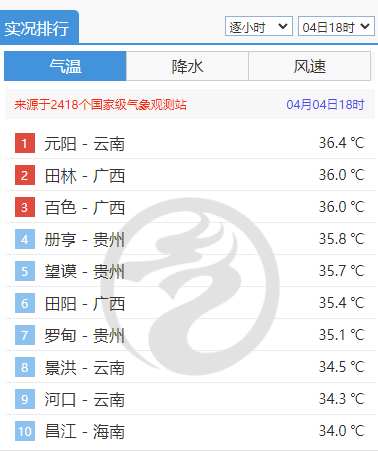Click rank badge number 1
Viewport: 378px width, 451px height.
pyautogui.click(x=25, y=143)
